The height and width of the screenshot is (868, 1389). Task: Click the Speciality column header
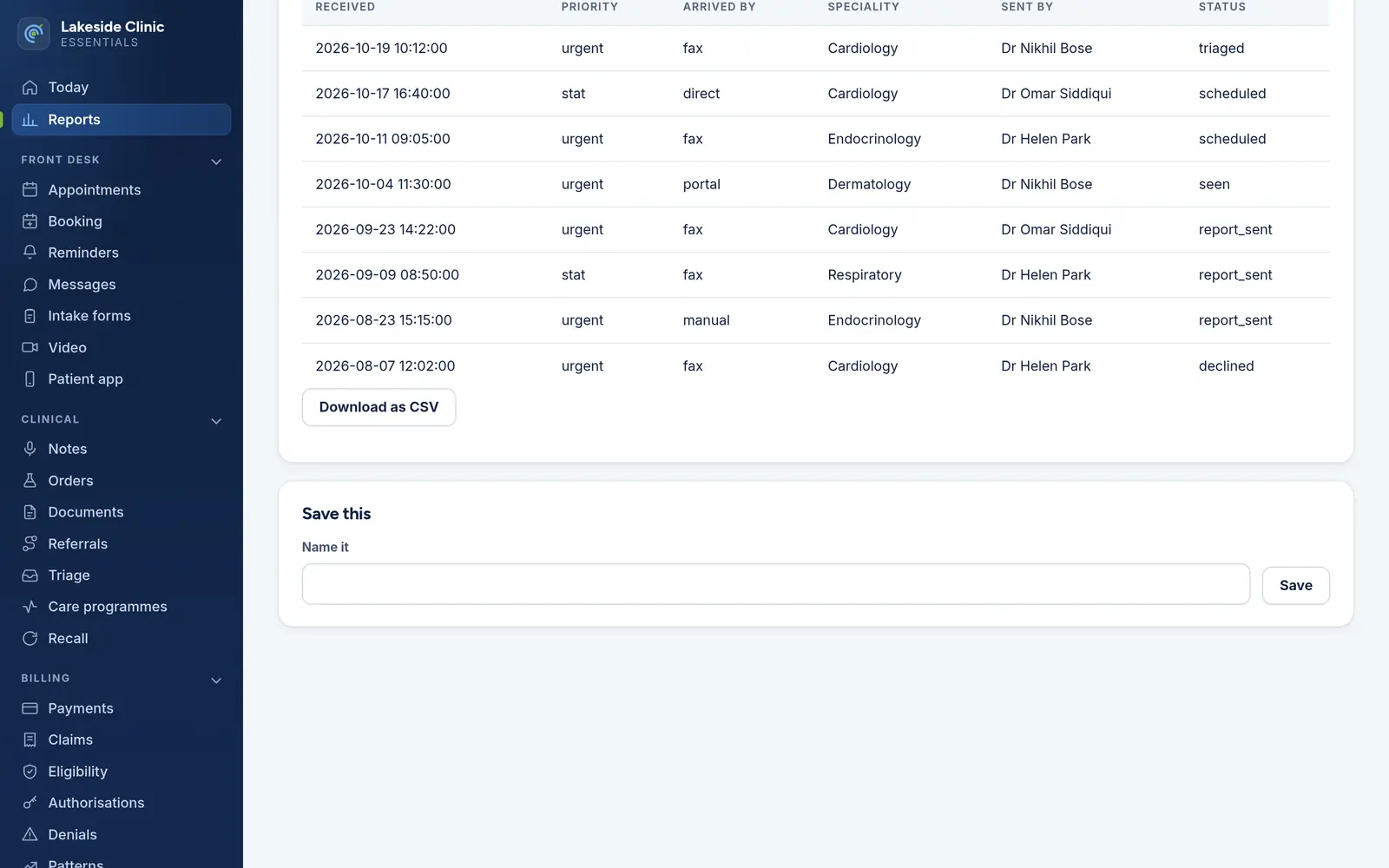click(863, 7)
